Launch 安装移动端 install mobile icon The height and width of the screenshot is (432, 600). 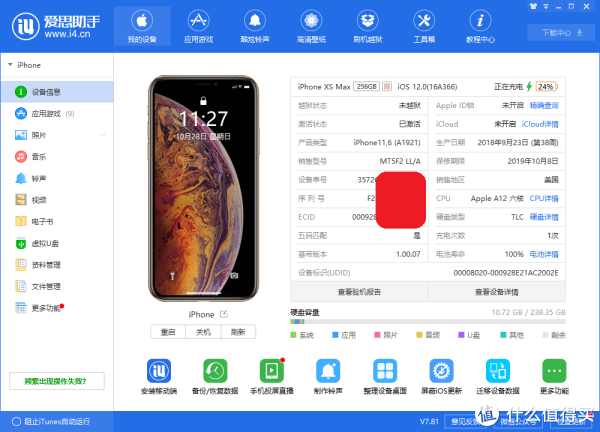click(x=159, y=371)
